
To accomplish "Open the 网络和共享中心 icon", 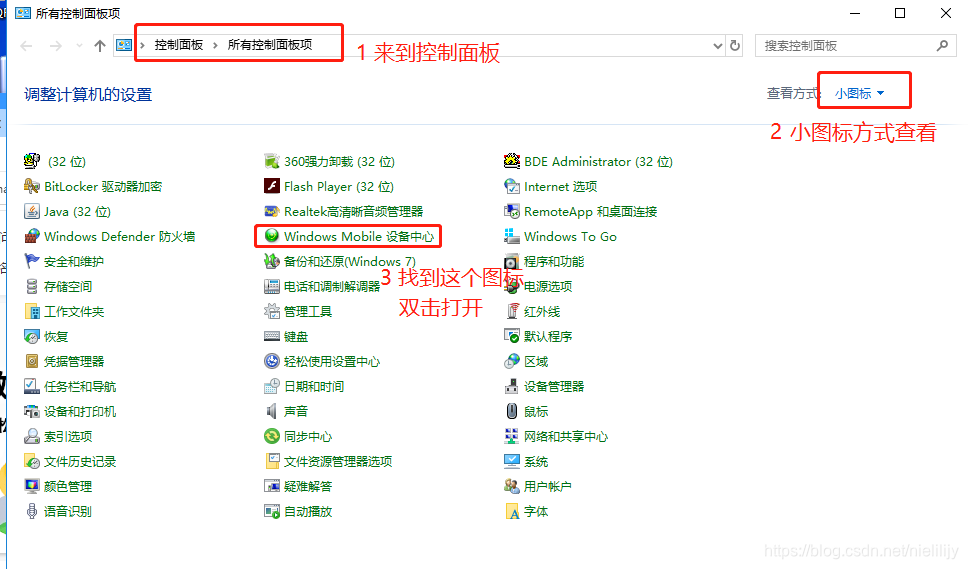I will (512, 436).
